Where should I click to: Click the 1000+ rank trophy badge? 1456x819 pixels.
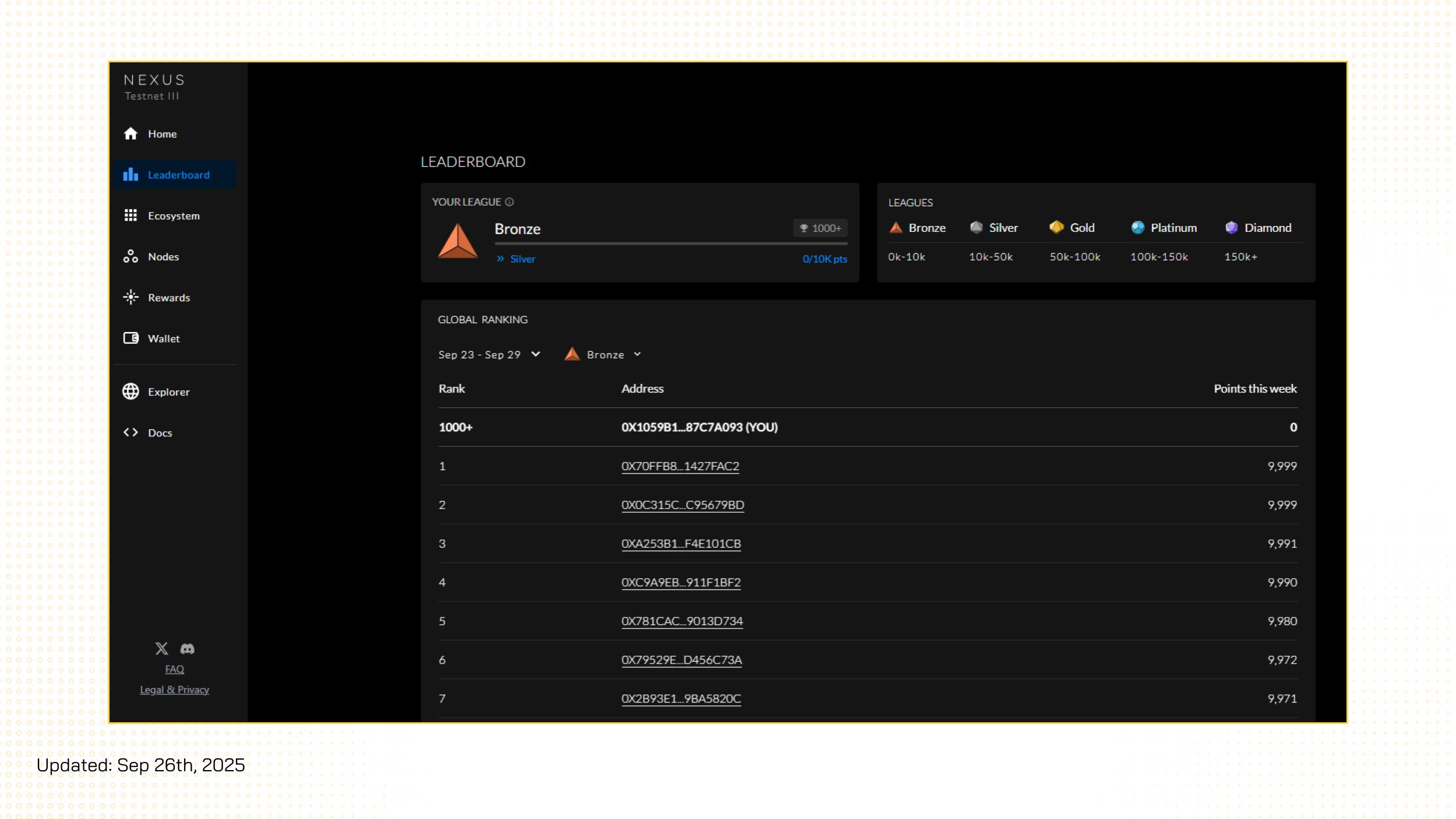pos(820,228)
